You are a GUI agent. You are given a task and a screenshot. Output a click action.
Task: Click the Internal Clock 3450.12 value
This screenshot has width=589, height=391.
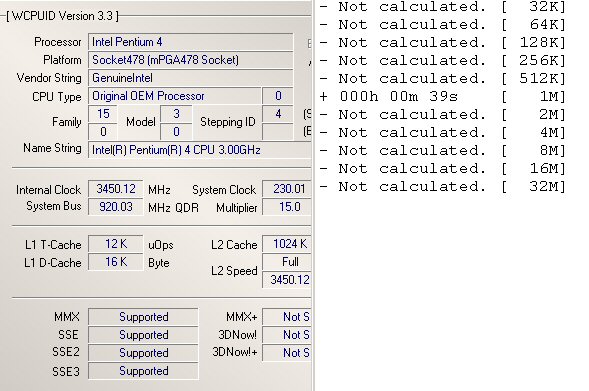pos(116,189)
